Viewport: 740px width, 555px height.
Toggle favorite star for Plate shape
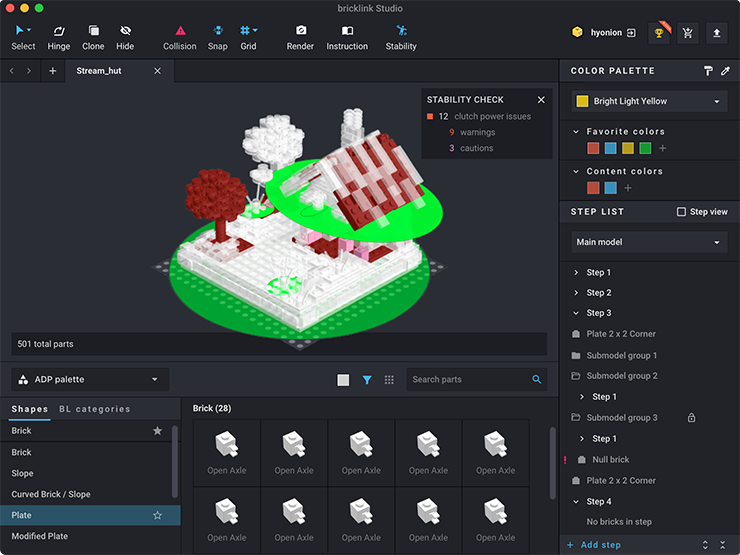click(x=157, y=515)
